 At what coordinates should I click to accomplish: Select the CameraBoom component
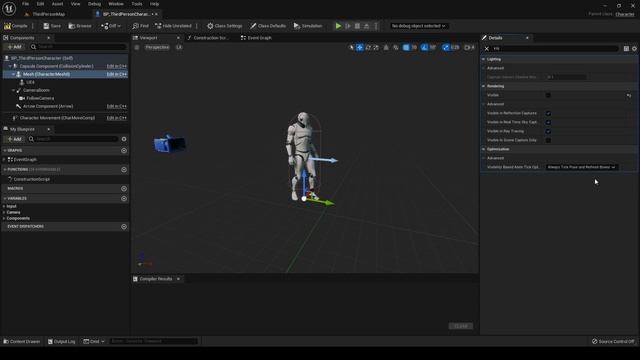[x=36, y=90]
